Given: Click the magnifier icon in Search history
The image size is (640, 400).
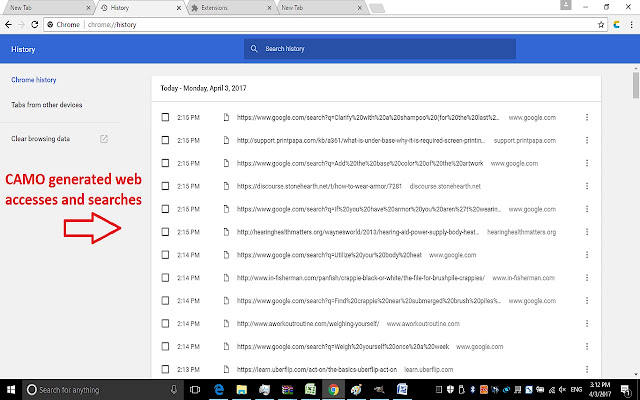Looking at the screenshot, I should tap(254, 49).
